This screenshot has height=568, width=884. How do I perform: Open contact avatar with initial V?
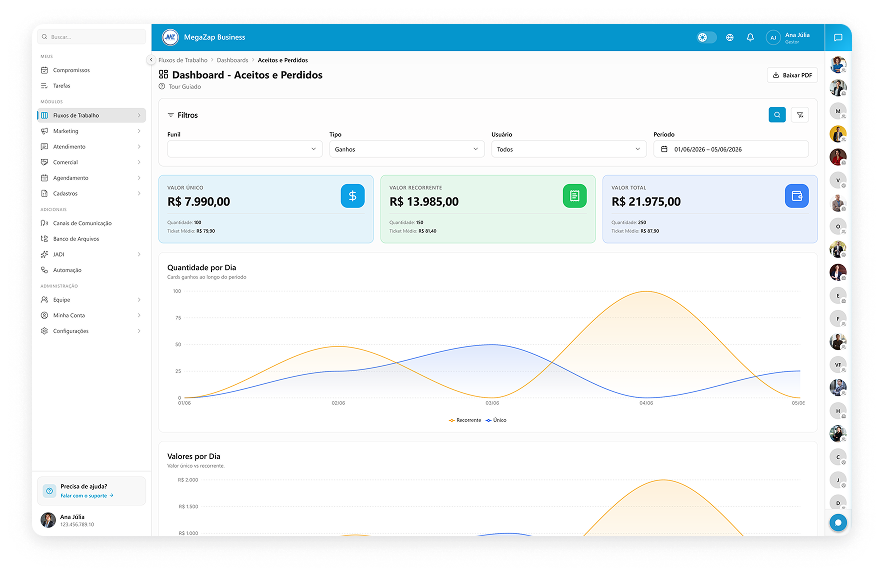838,180
